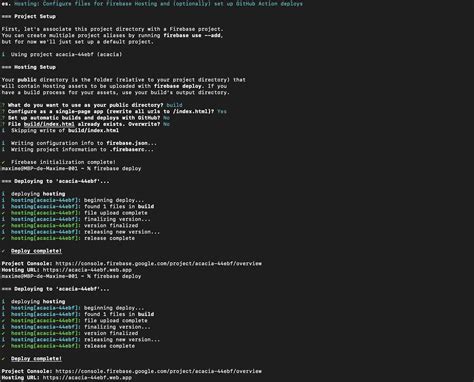
Task: Click 'finalizing version...' in the second deploy run
Action: point(117,327)
